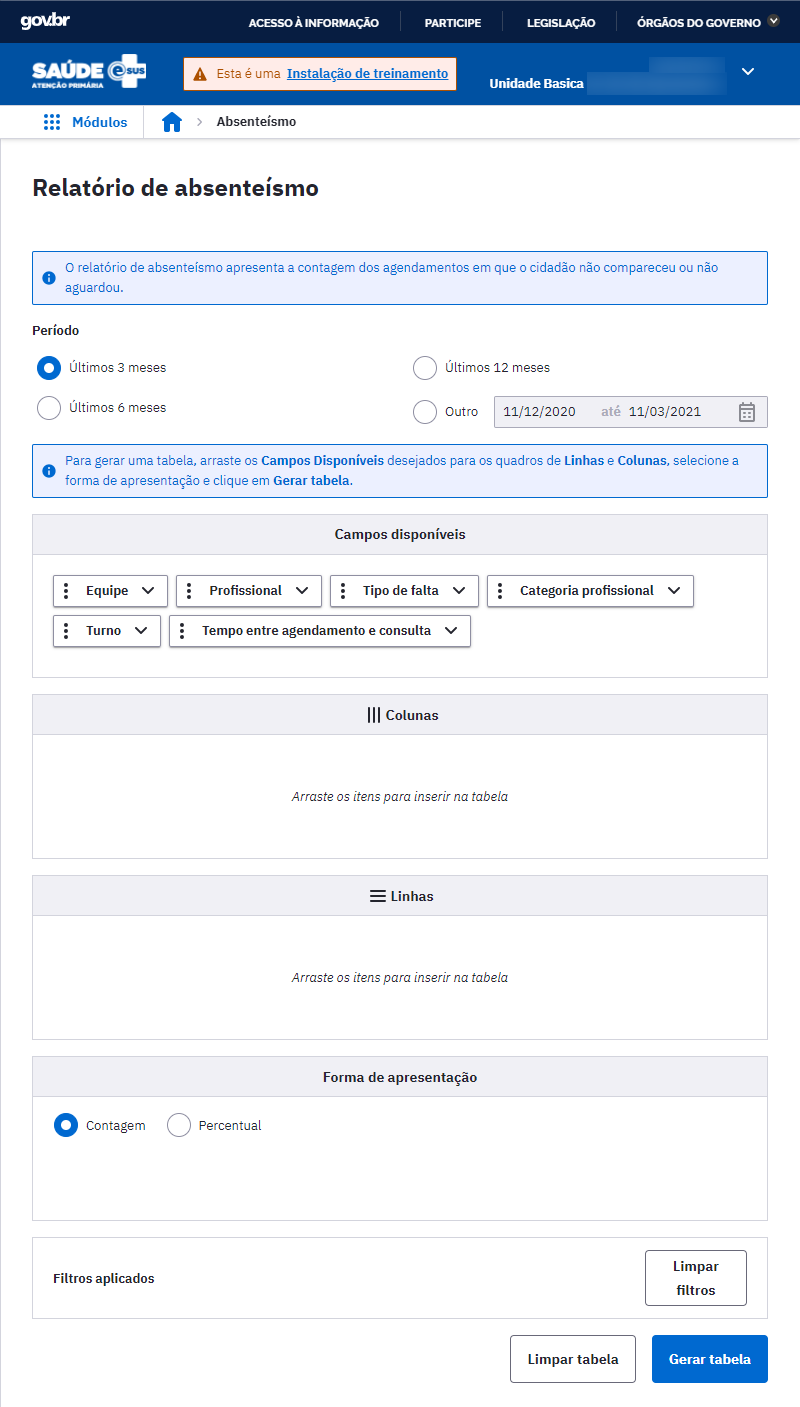Open the Instalação de treinamento link
The height and width of the screenshot is (1407, 800).
click(x=368, y=74)
